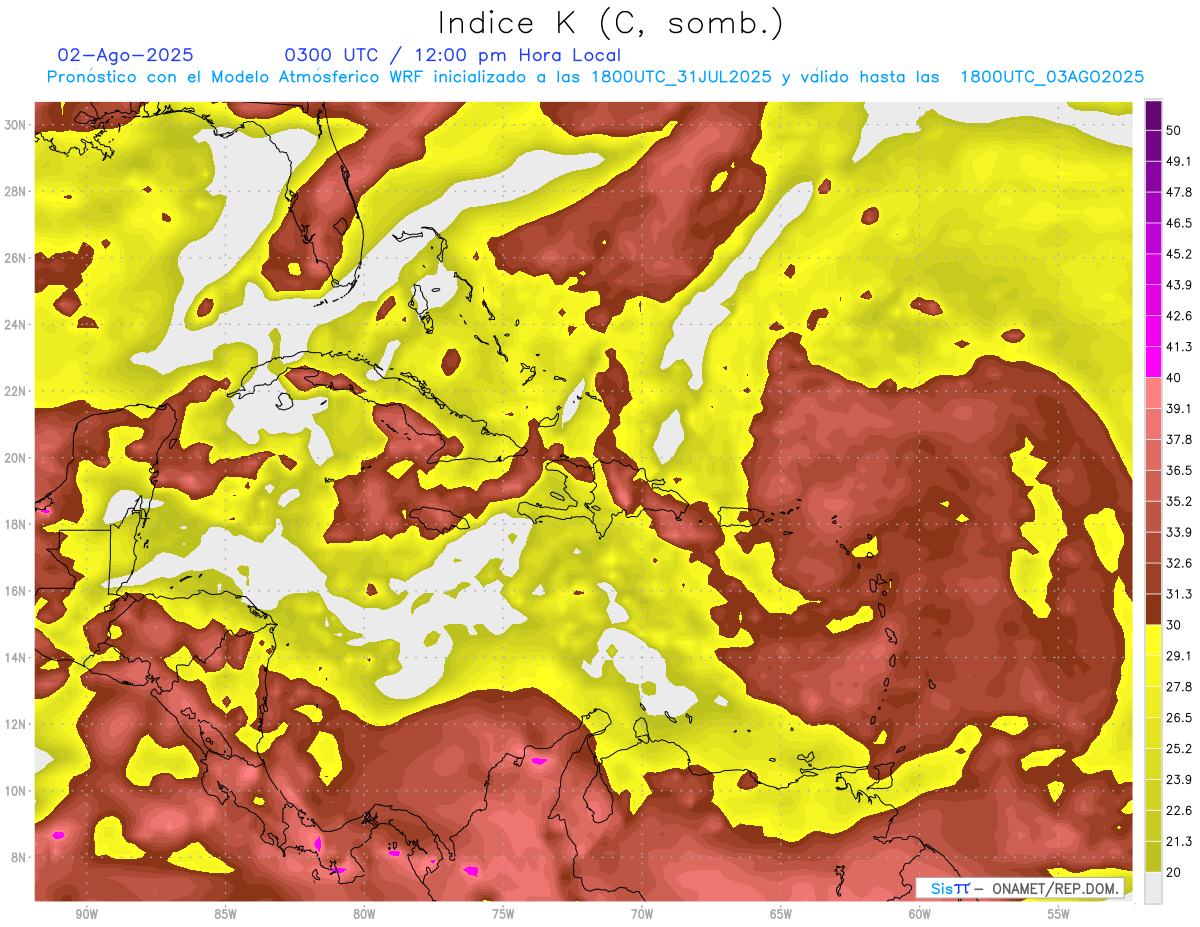Click the colorbar label '21.3'

[1178, 842]
